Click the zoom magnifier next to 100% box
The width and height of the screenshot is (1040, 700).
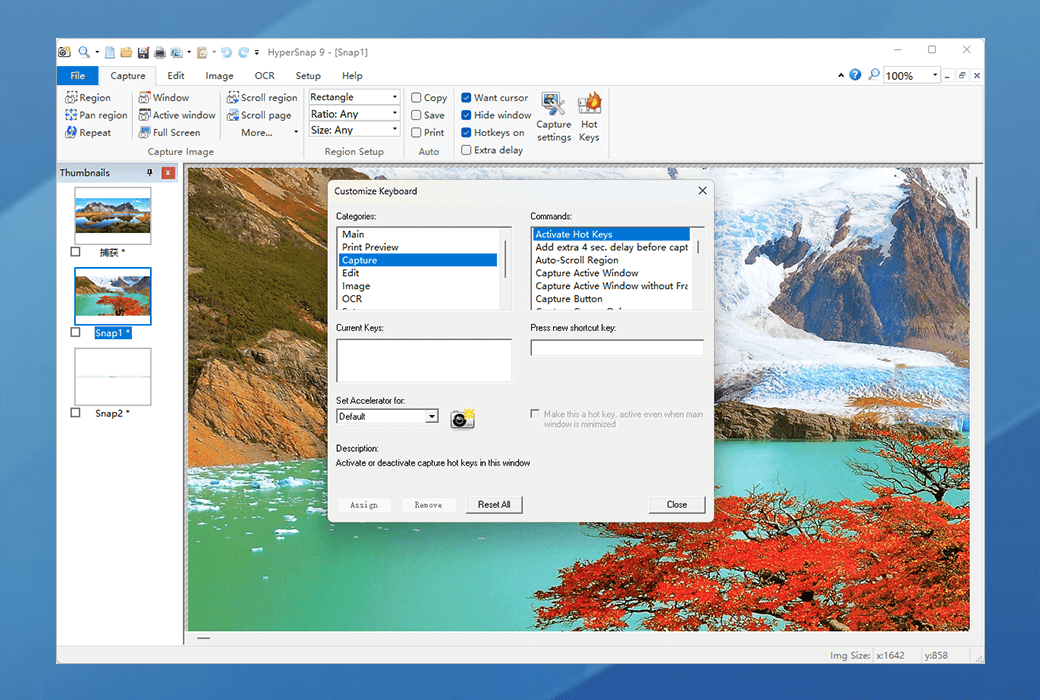874,75
